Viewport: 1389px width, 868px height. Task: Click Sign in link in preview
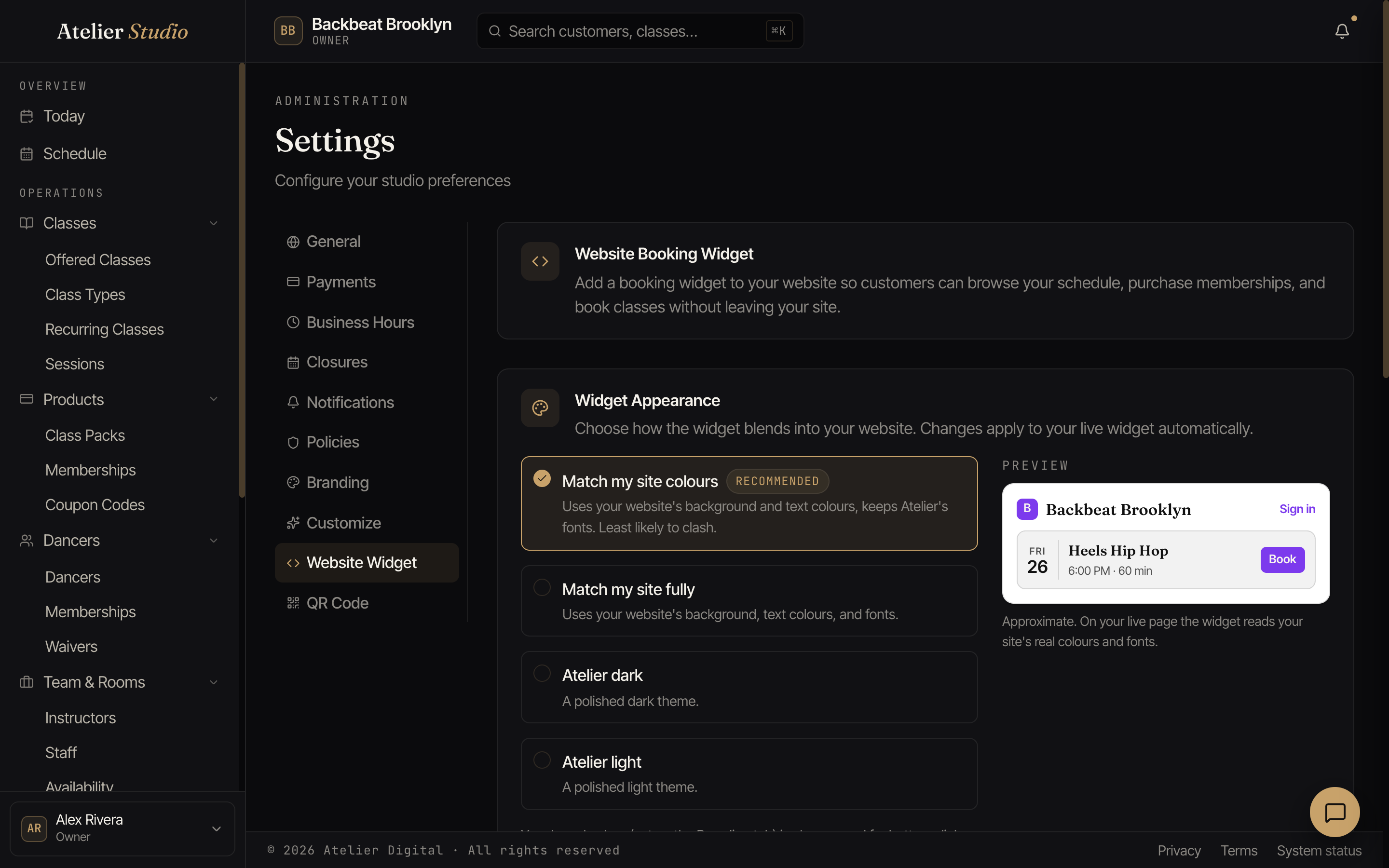point(1297,509)
